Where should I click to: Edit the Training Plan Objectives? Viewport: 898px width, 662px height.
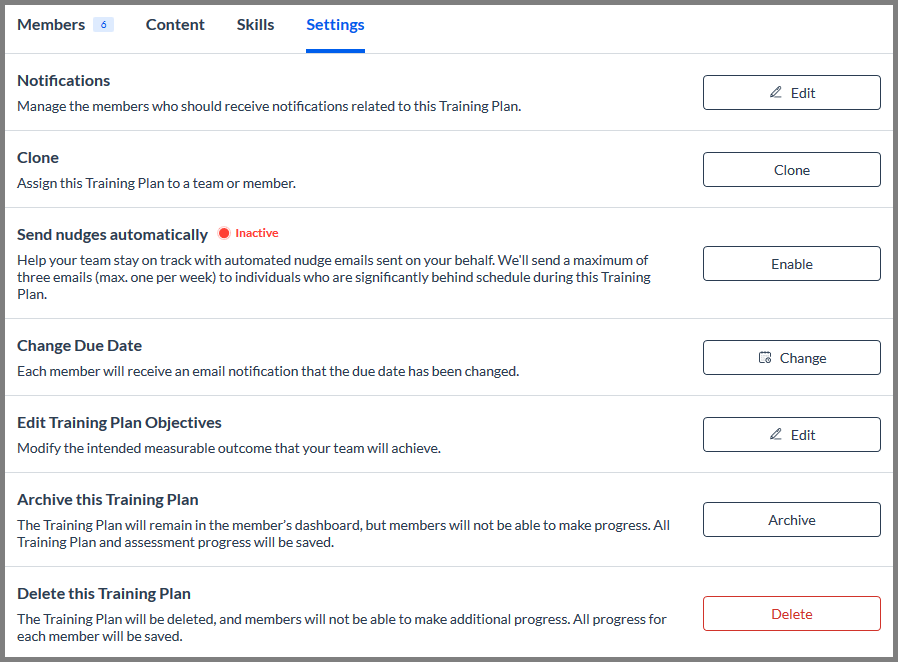tap(791, 434)
